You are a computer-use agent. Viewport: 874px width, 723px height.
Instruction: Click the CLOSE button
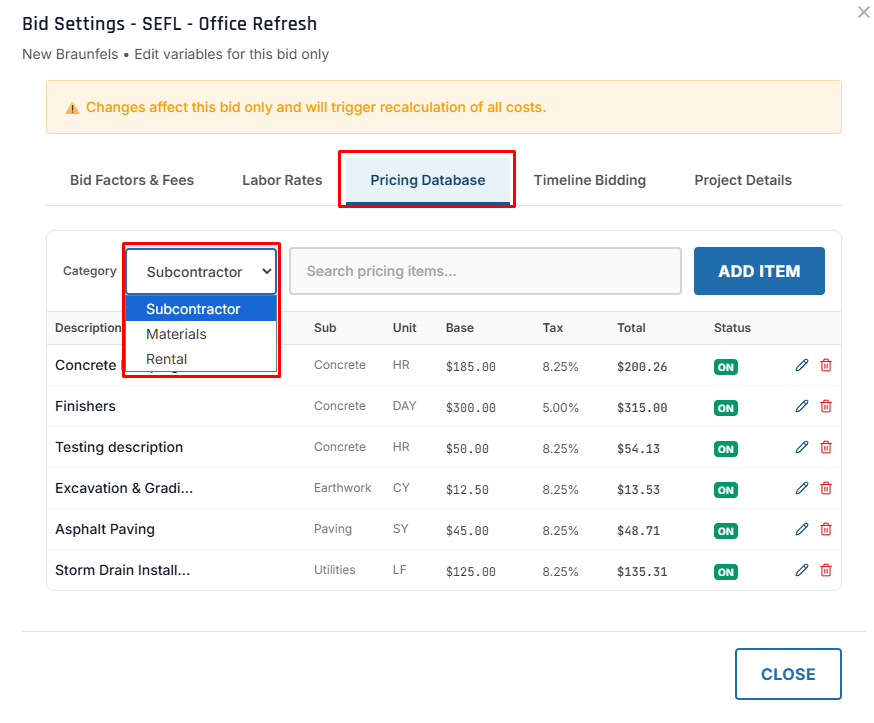tap(788, 674)
